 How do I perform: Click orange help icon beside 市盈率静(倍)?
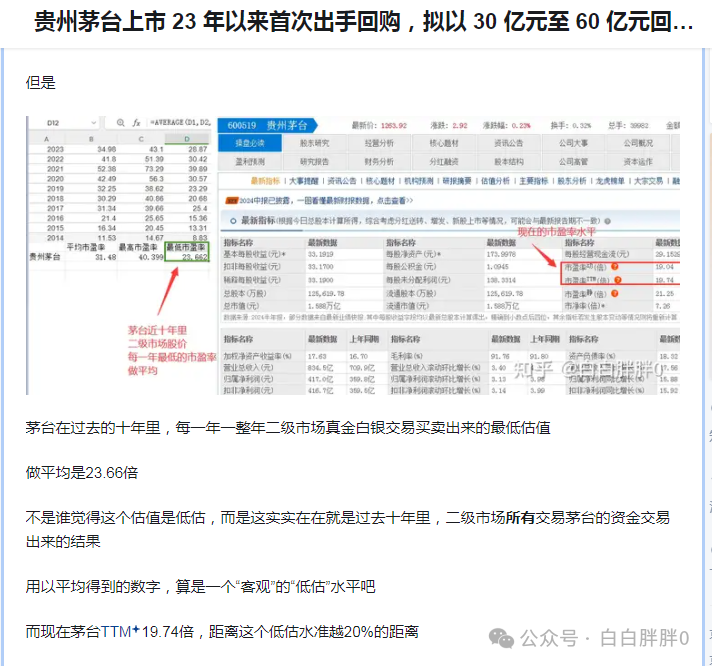point(615,293)
